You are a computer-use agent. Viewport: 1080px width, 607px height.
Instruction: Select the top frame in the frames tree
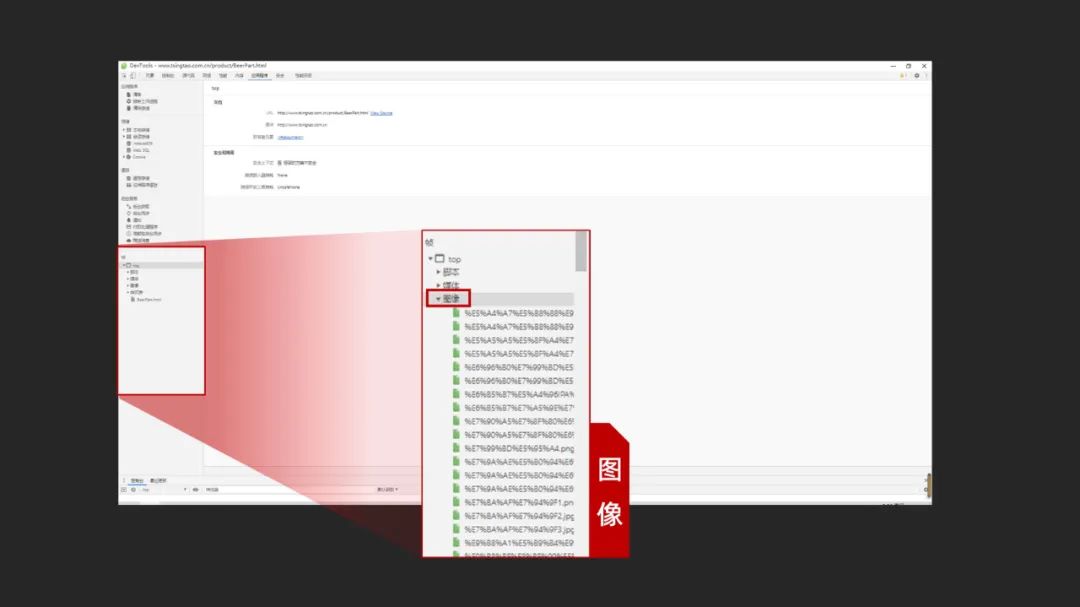pos(162,265)
